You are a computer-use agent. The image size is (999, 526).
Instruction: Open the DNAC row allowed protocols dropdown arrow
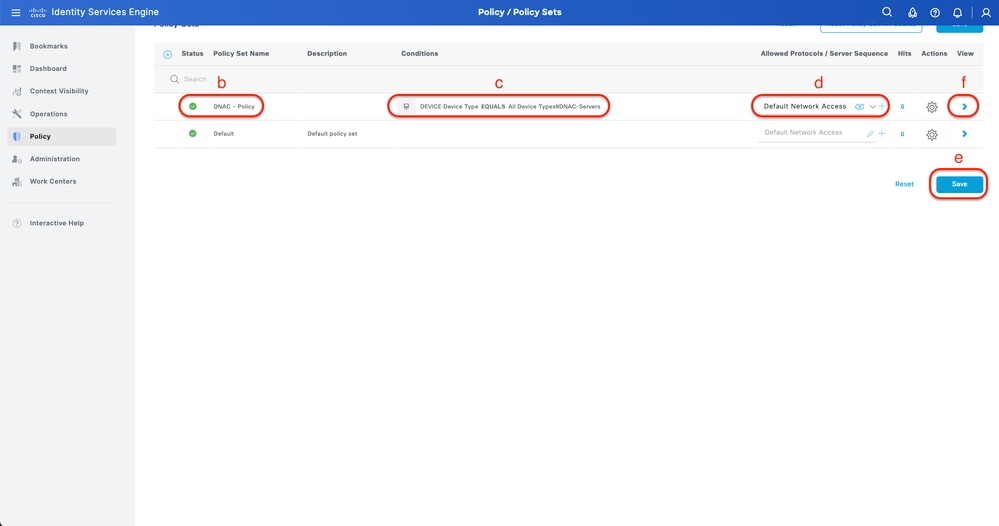(x=872, y=106)
